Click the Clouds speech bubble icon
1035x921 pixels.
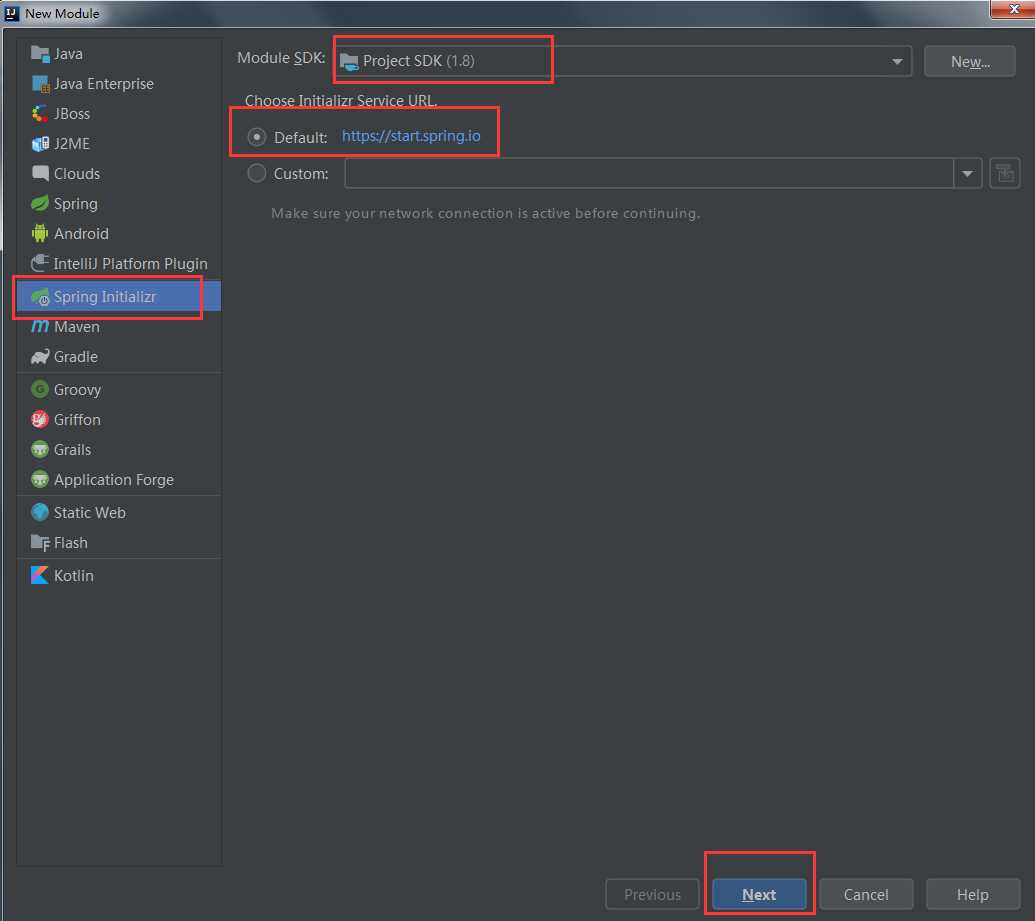click(40, 174)
